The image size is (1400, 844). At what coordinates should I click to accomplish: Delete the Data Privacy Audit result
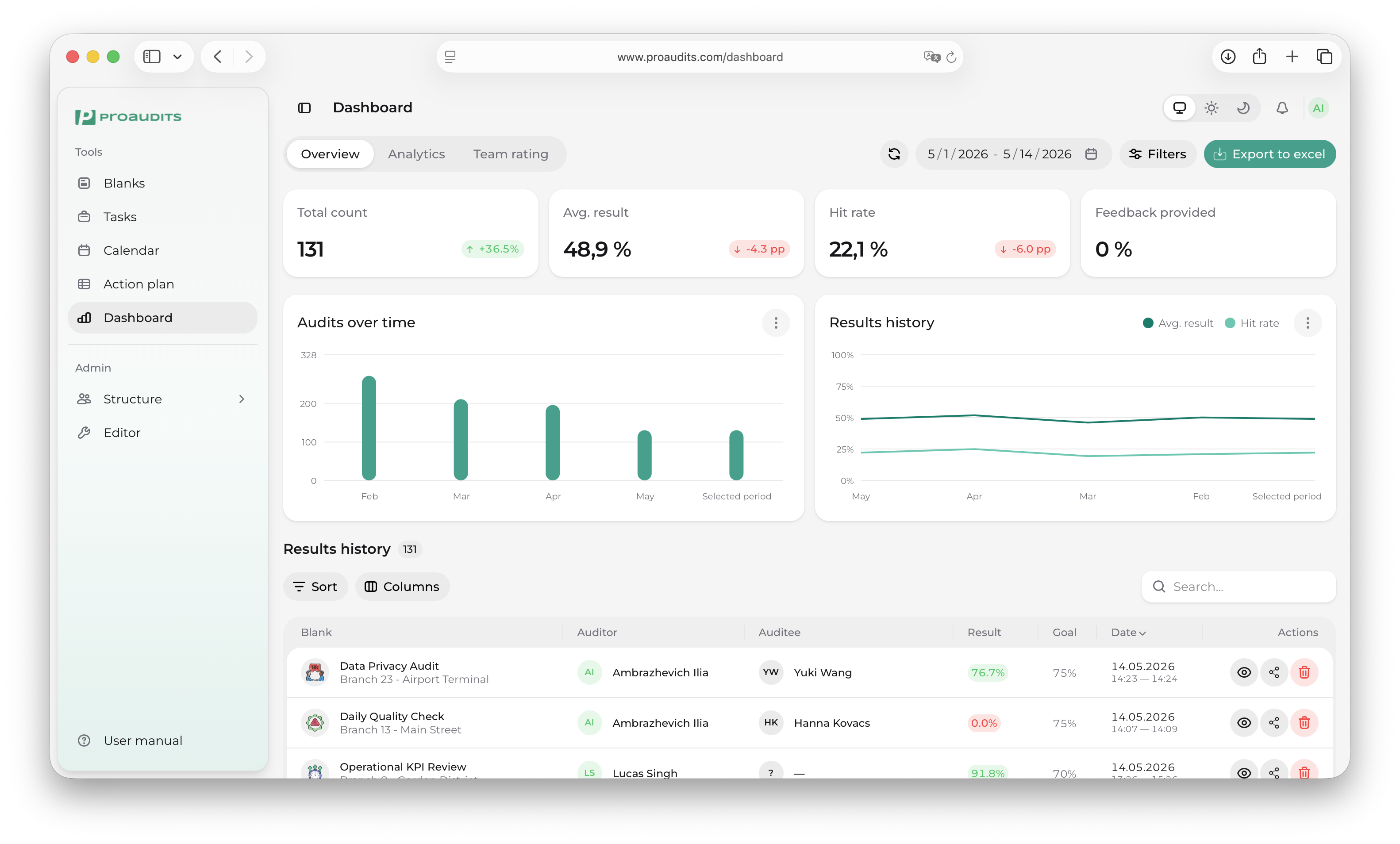click(x=1304, y=672)
